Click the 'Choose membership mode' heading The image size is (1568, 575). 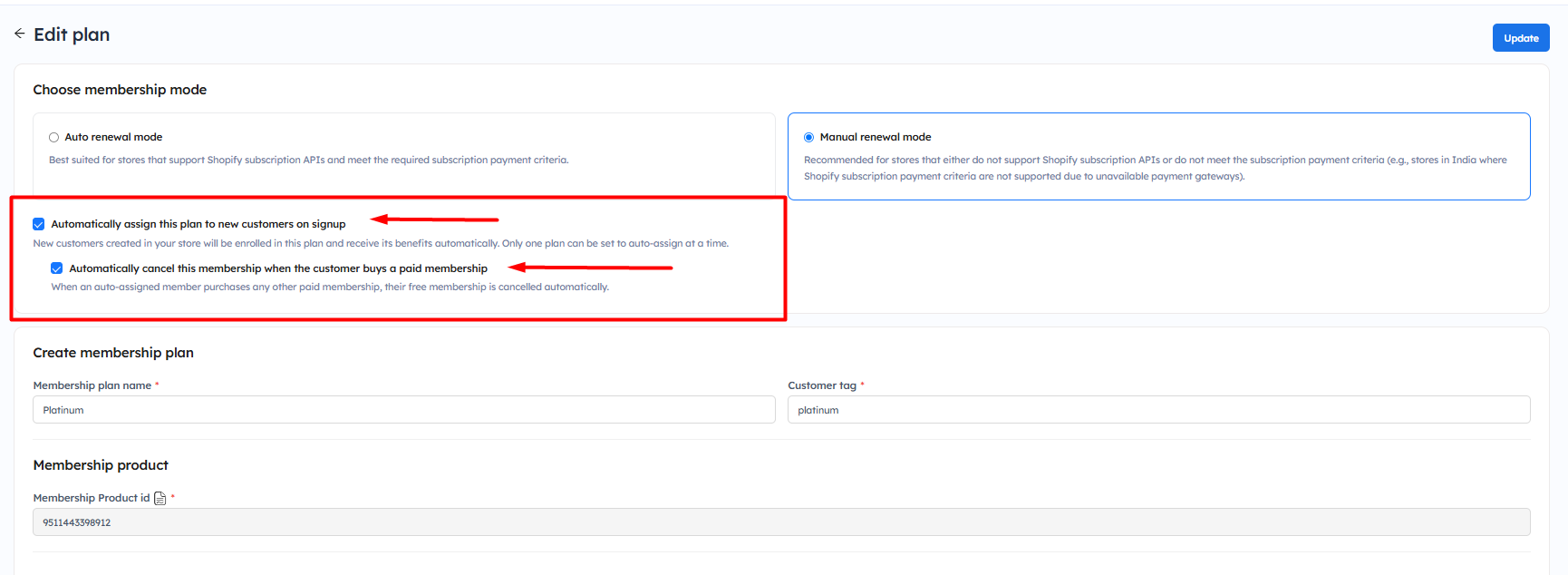120,90
